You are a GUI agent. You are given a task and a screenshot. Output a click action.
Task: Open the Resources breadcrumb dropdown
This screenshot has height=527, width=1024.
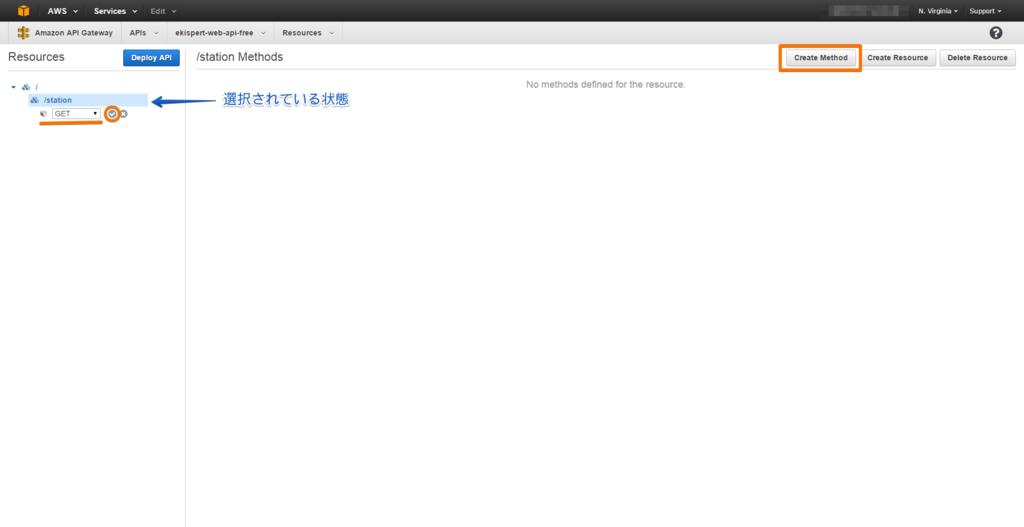click(308, 33)
